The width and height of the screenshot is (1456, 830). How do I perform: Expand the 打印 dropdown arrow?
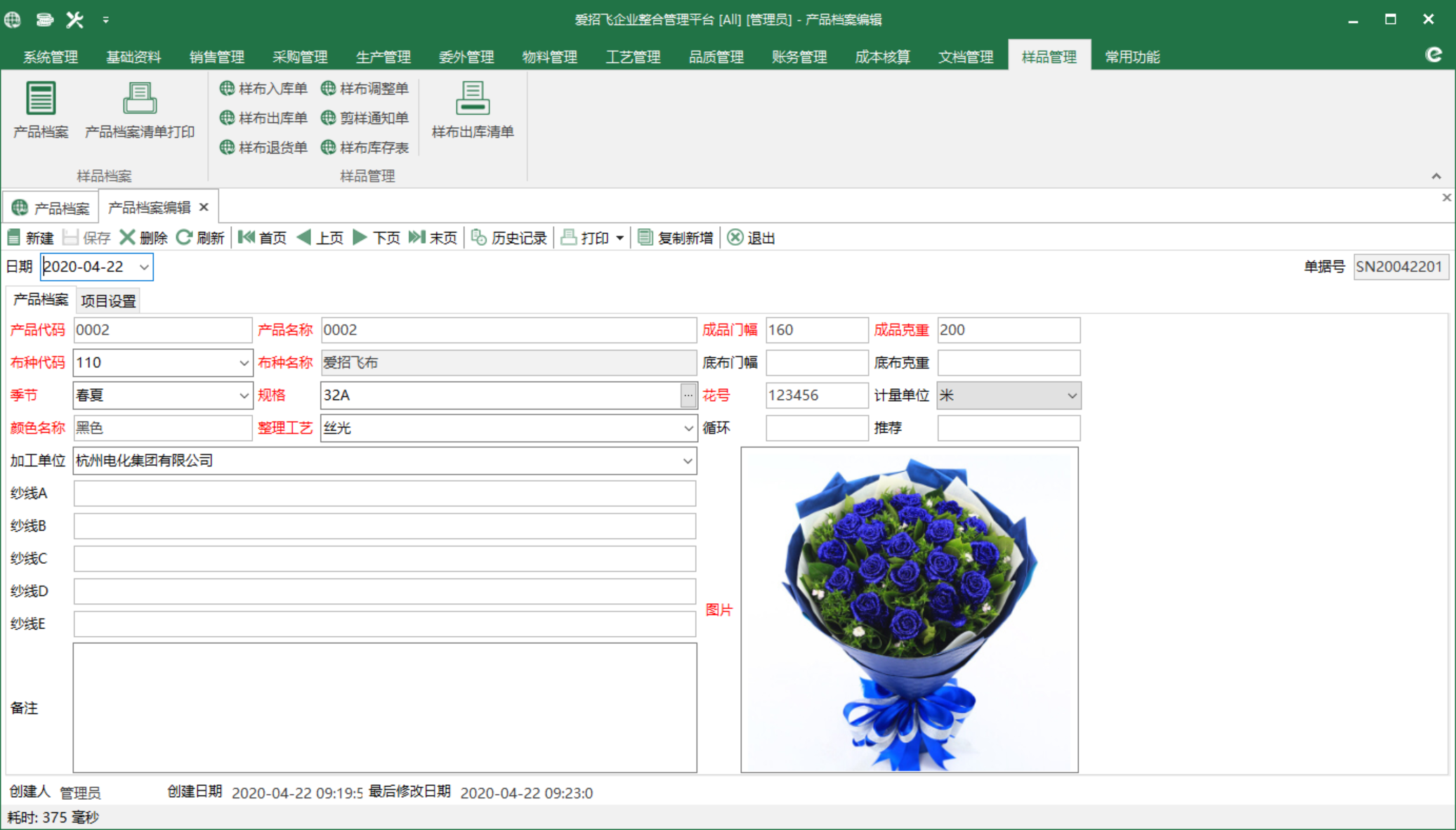620,238
